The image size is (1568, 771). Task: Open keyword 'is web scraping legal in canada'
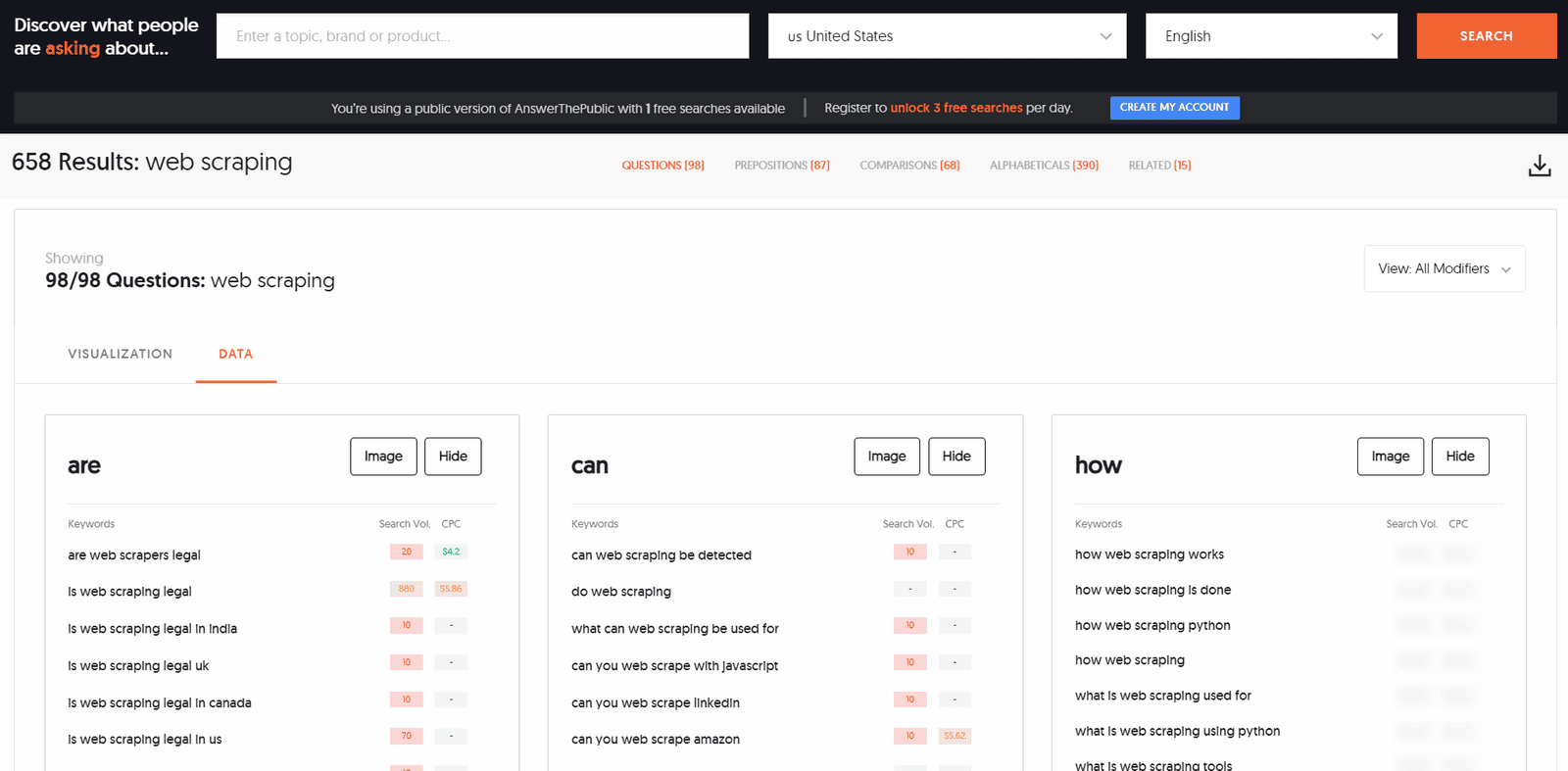(x=160, y=703)
